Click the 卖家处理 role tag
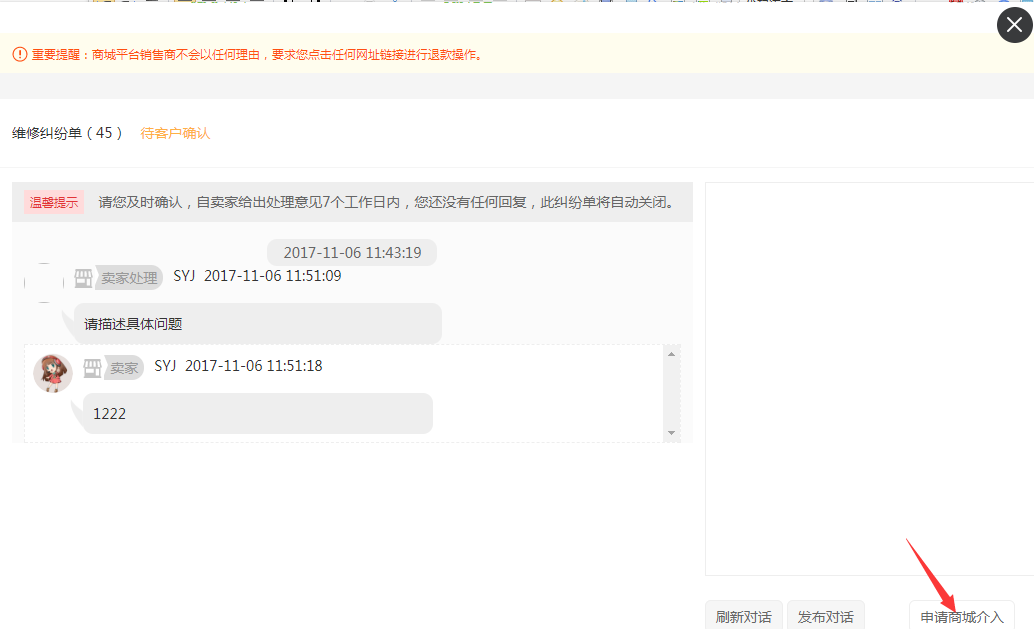Image resolution: width=1034 pixels, height=629 pixels. [x=129, y=278]
